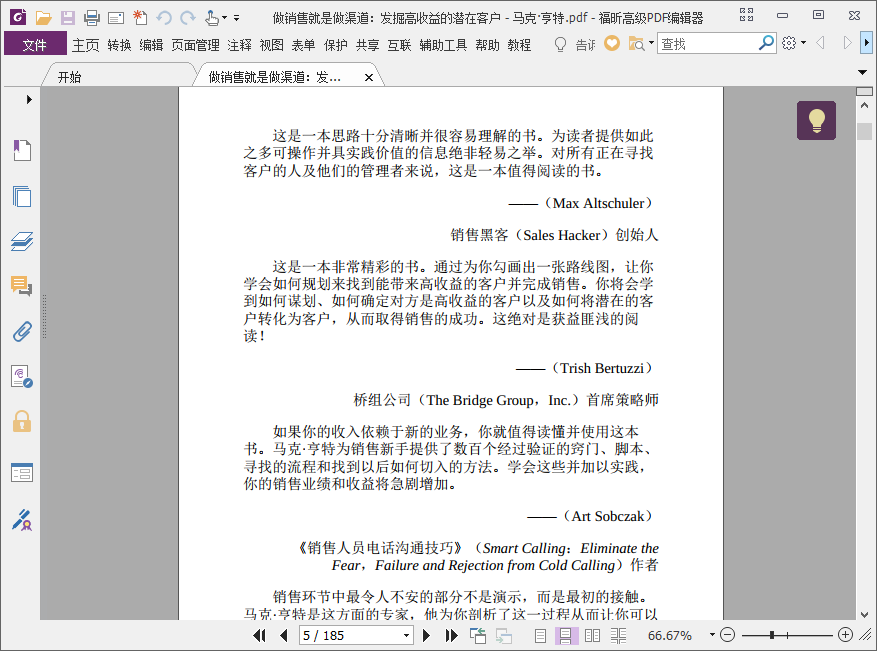
Task: Click into the 查找 search box
Action: [x=707, y=44]
